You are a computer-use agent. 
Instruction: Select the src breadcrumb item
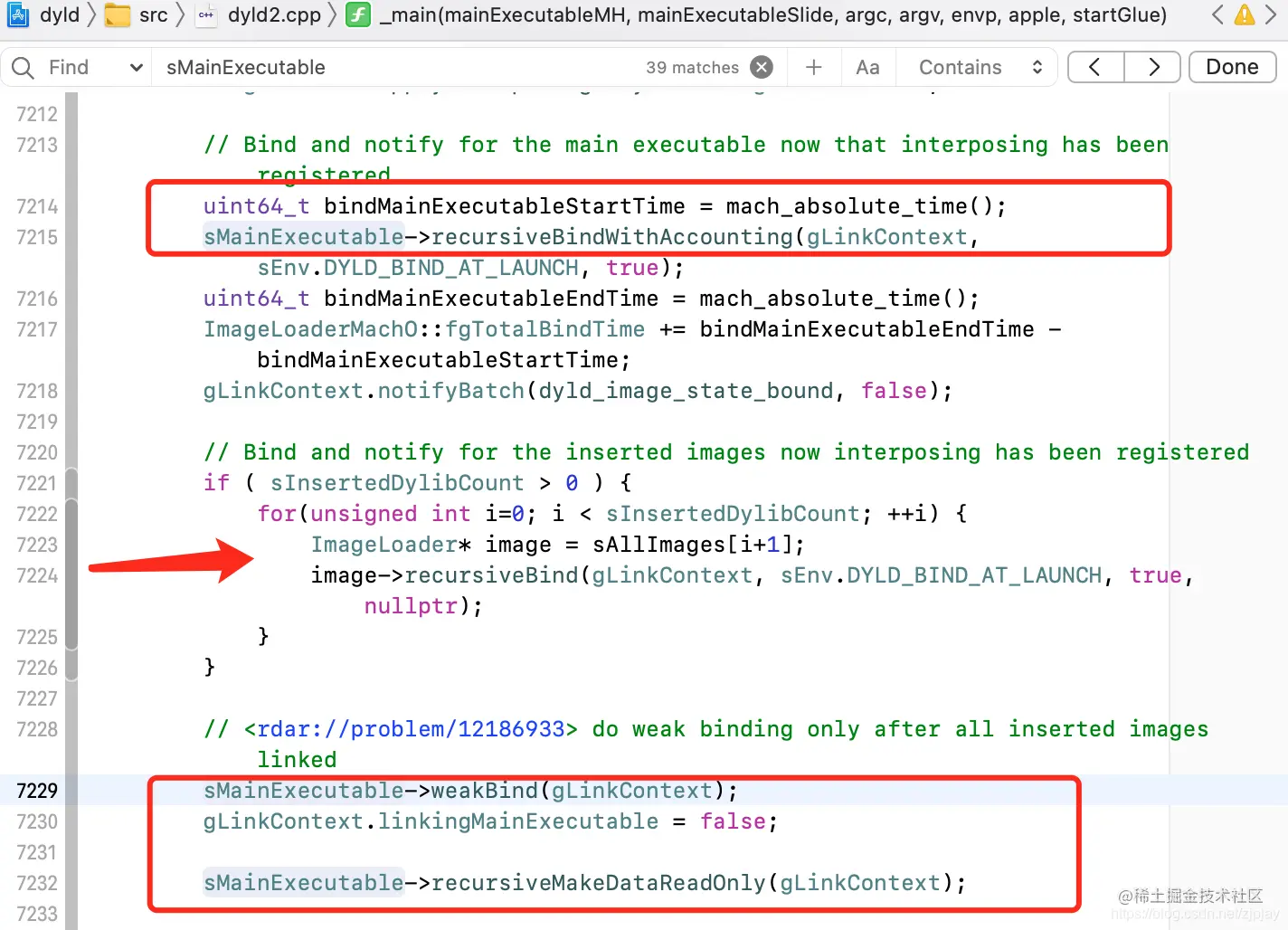pyautogui.click(x=154, y=14)
